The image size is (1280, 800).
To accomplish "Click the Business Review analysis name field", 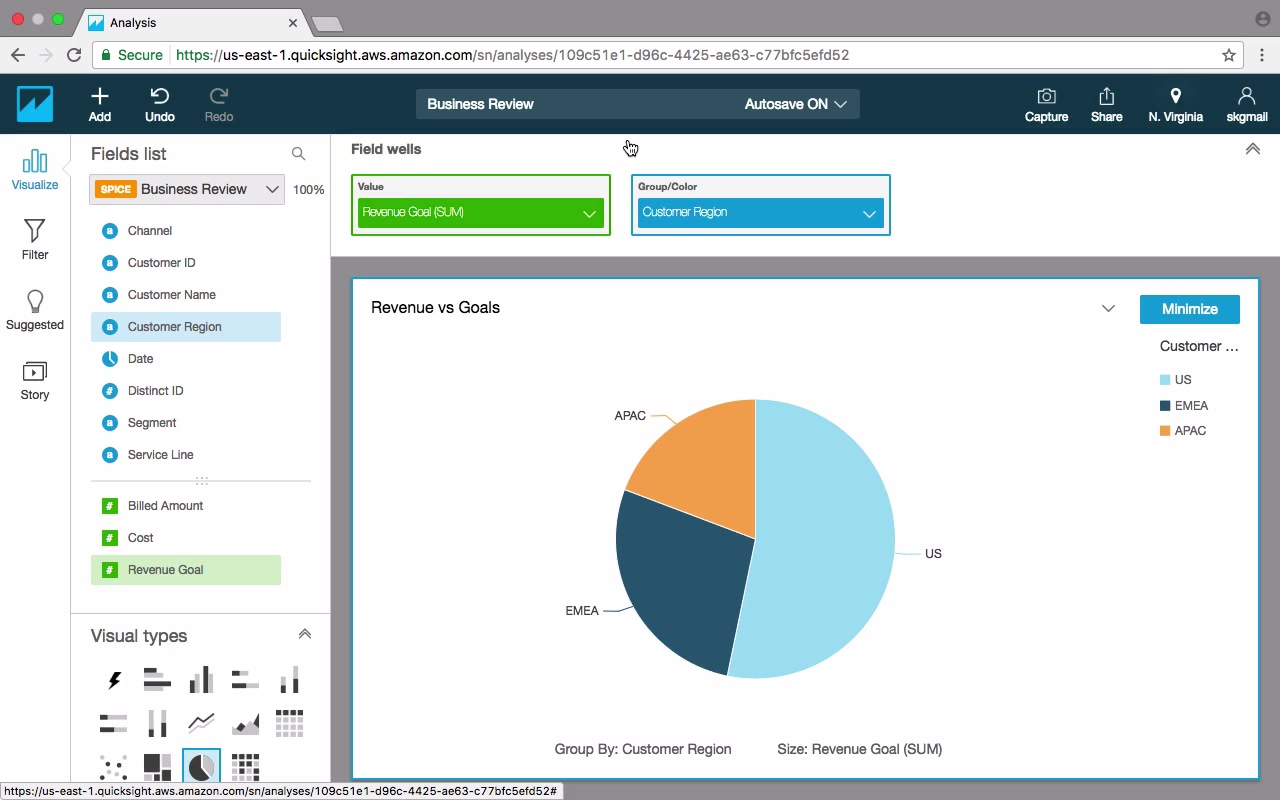I will (x=480, y=104).
